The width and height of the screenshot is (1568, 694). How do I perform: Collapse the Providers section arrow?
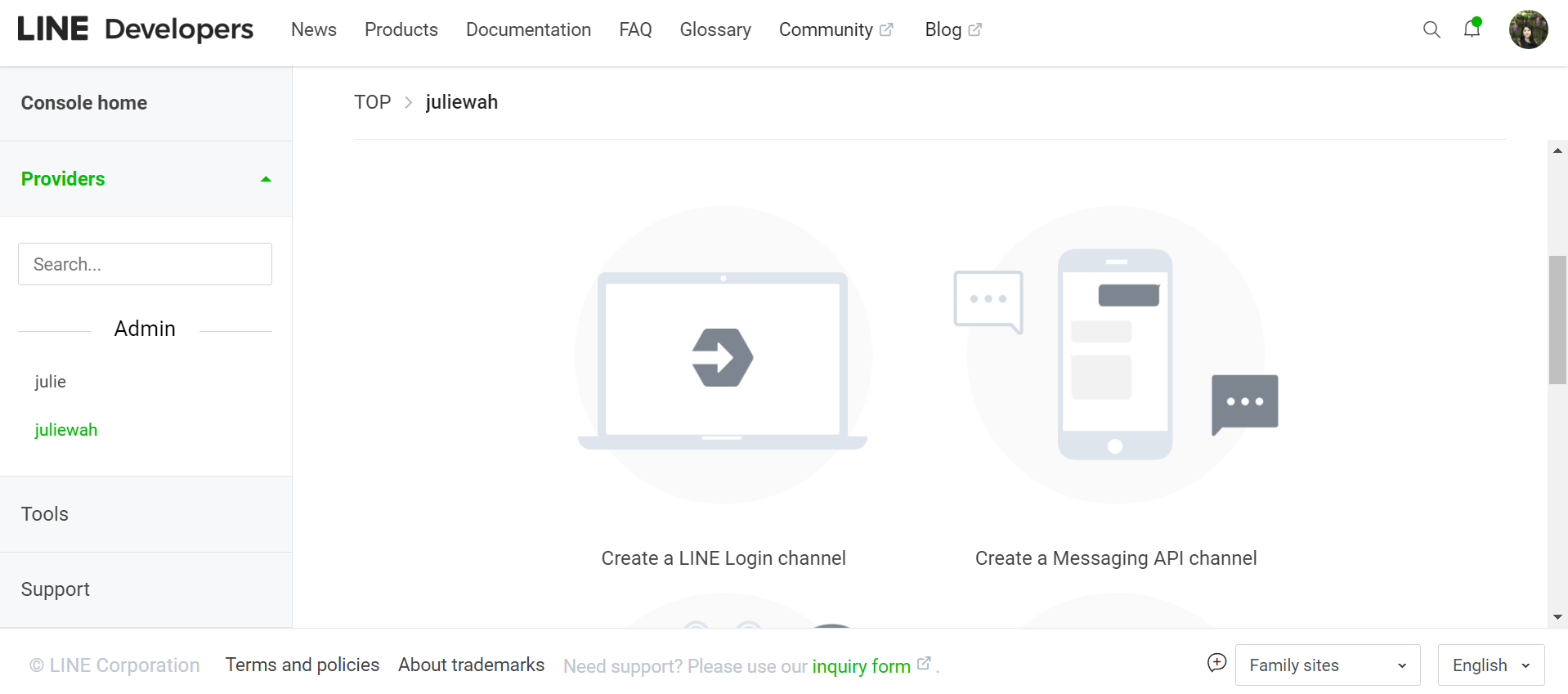266,179
